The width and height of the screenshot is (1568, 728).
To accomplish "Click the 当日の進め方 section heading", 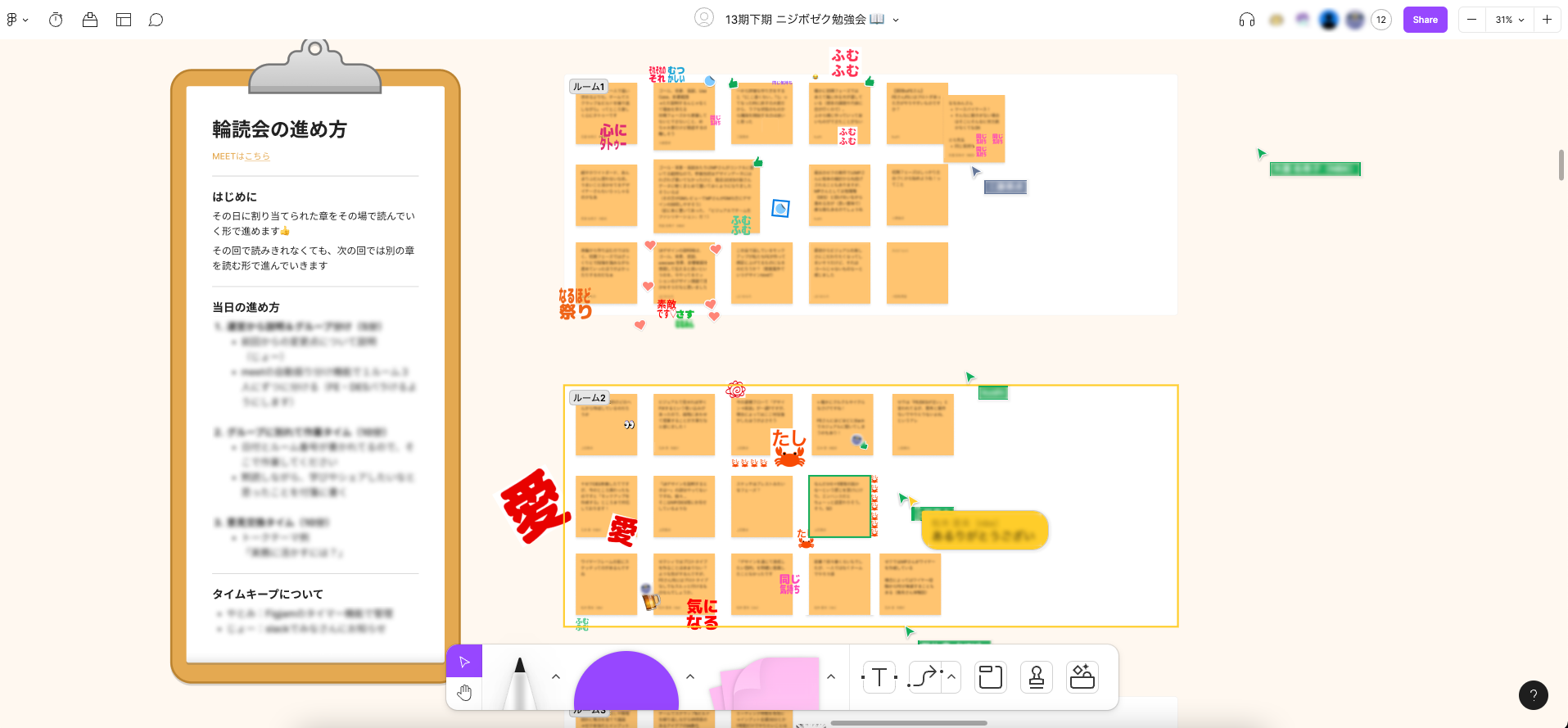I will coord(246,307).
